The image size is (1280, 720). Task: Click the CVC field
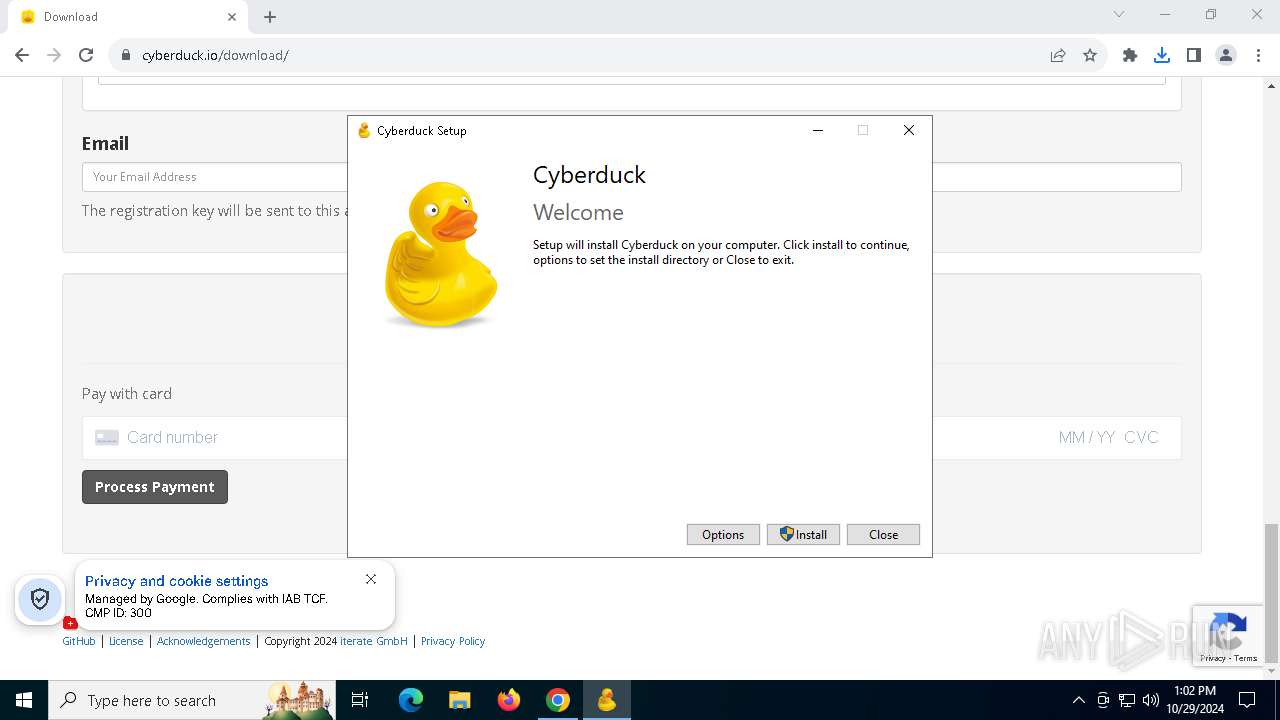1141,437
